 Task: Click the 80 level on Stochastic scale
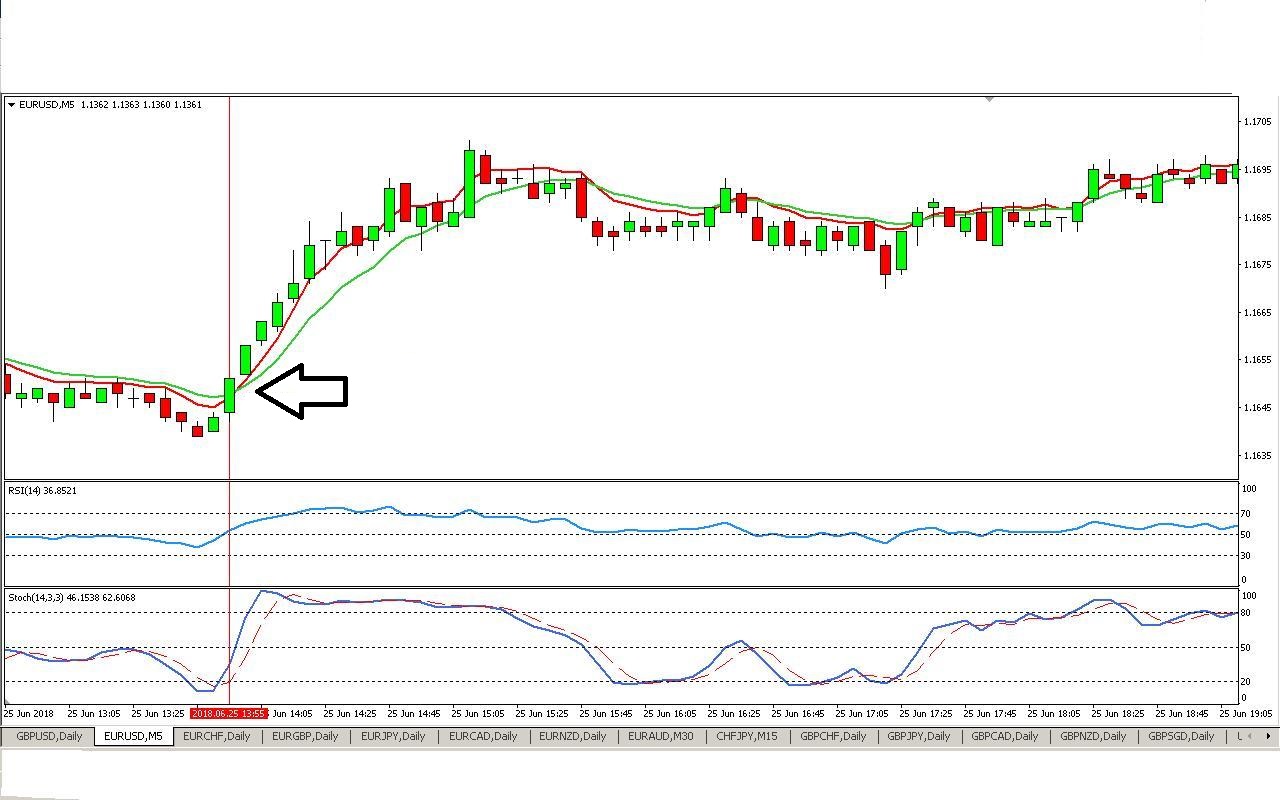[1247, 612]
